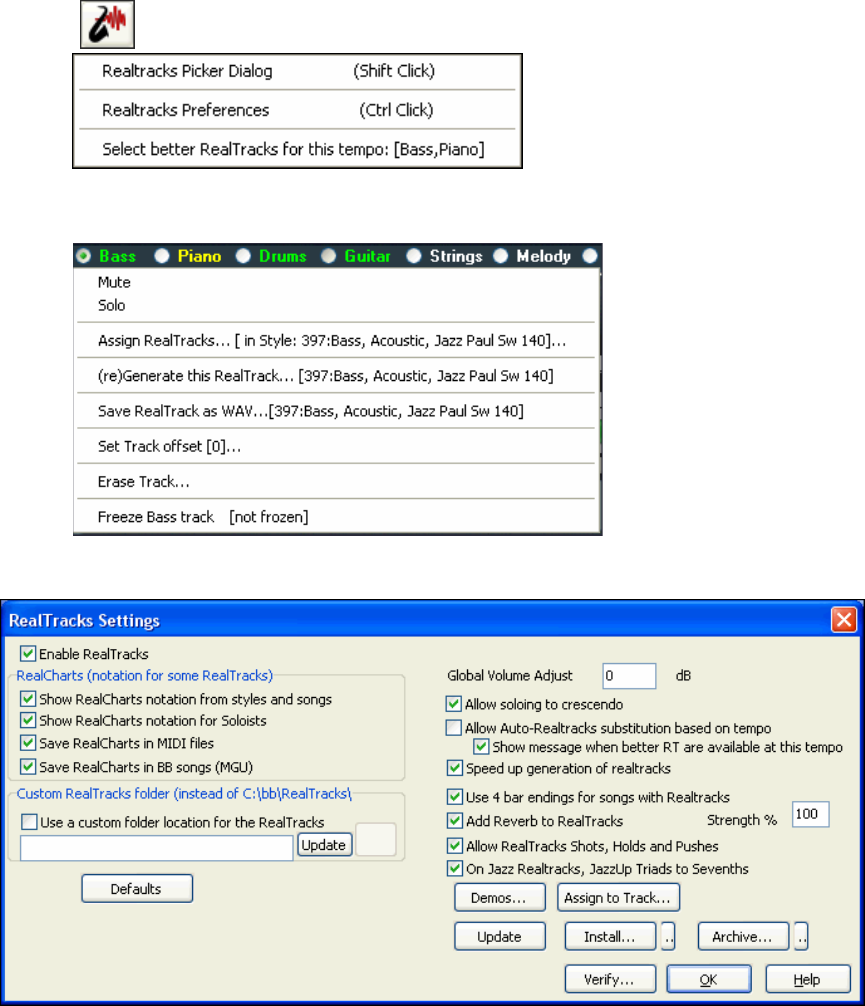Click Update button beside custom folder field
Image resolution: width=865 pixels, height=1006 pixels.
(324, 845)
